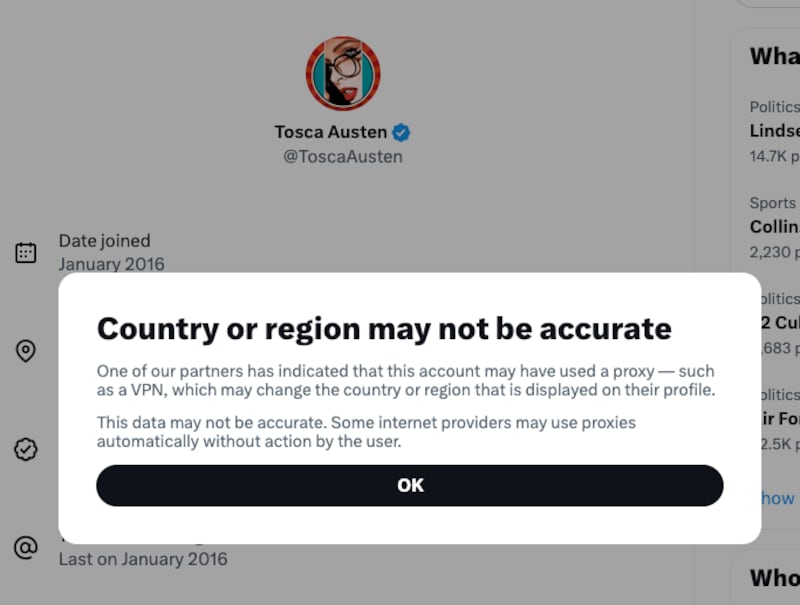Click the Who to follow heading
Image resolution: width=800 pixels, height=605 pixels.
(774, 578)
